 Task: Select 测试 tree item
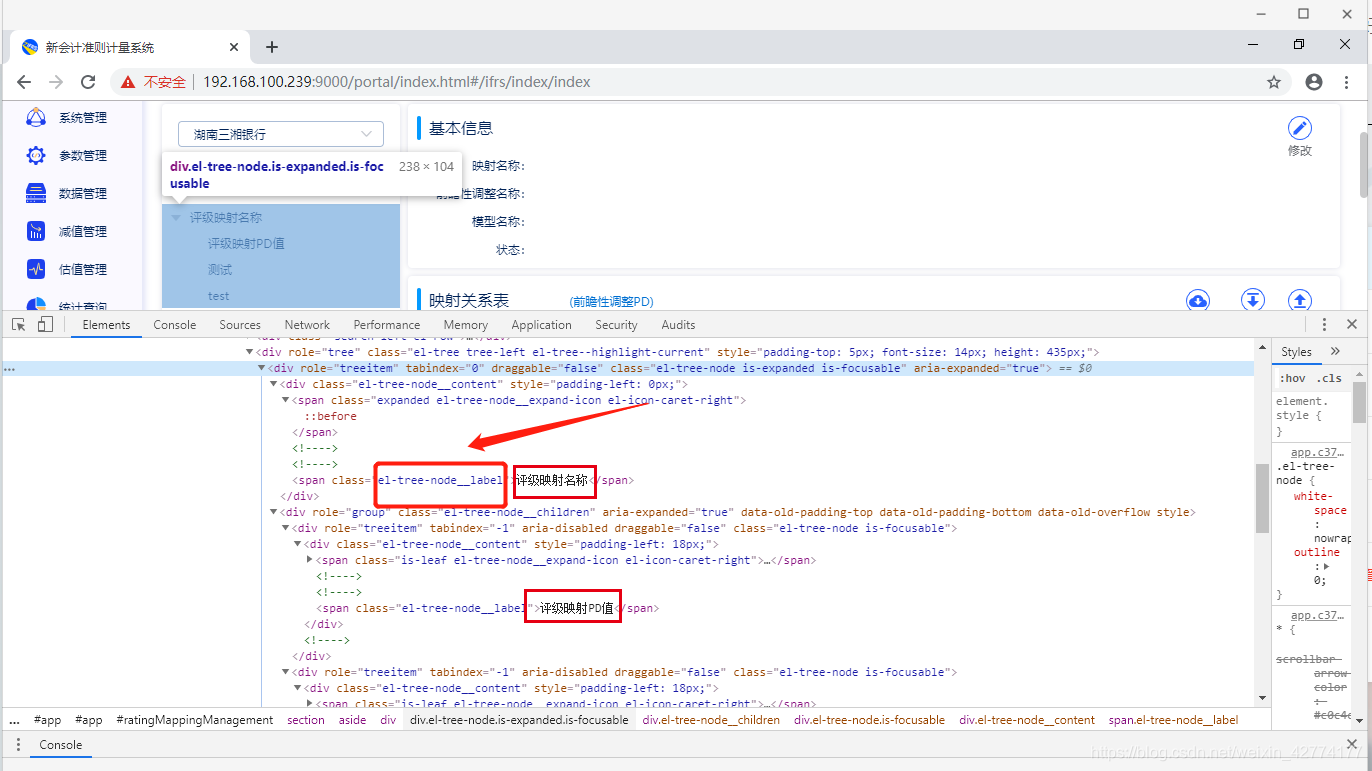(219, 270)
